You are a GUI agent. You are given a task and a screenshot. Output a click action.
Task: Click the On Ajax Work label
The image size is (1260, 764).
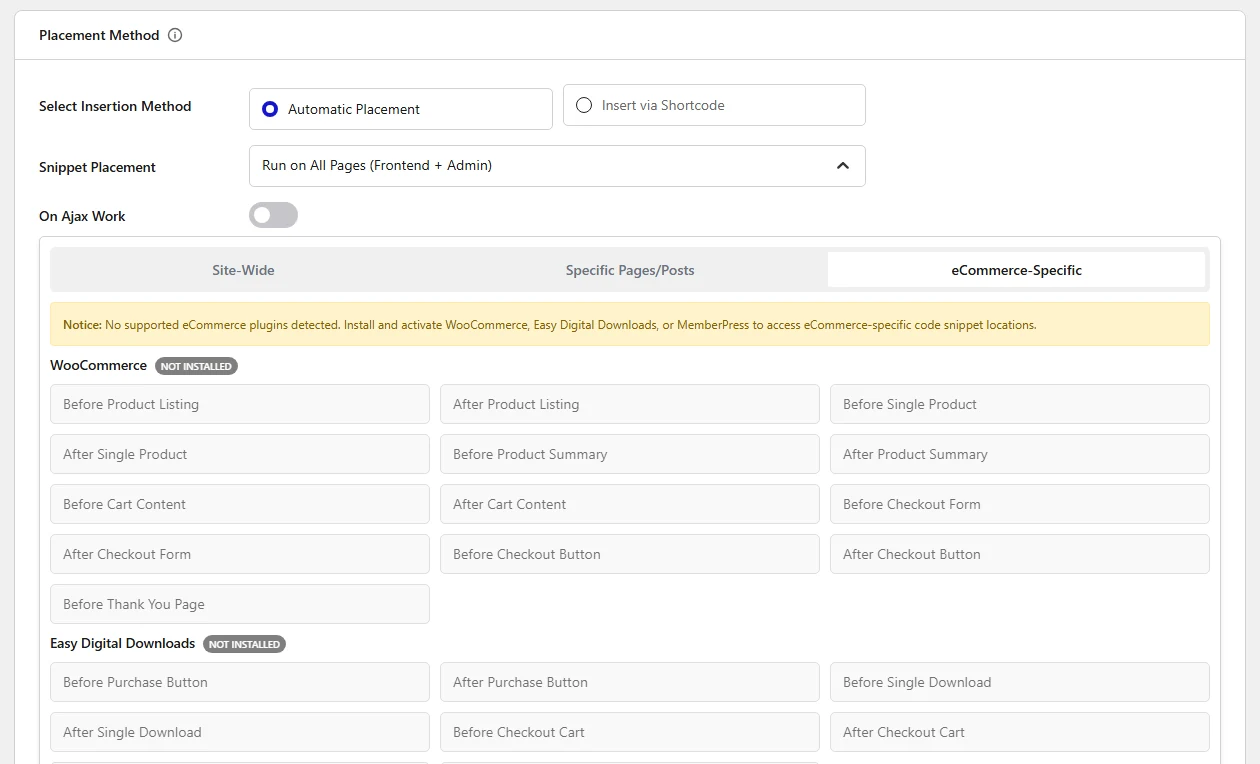point(82,216)
